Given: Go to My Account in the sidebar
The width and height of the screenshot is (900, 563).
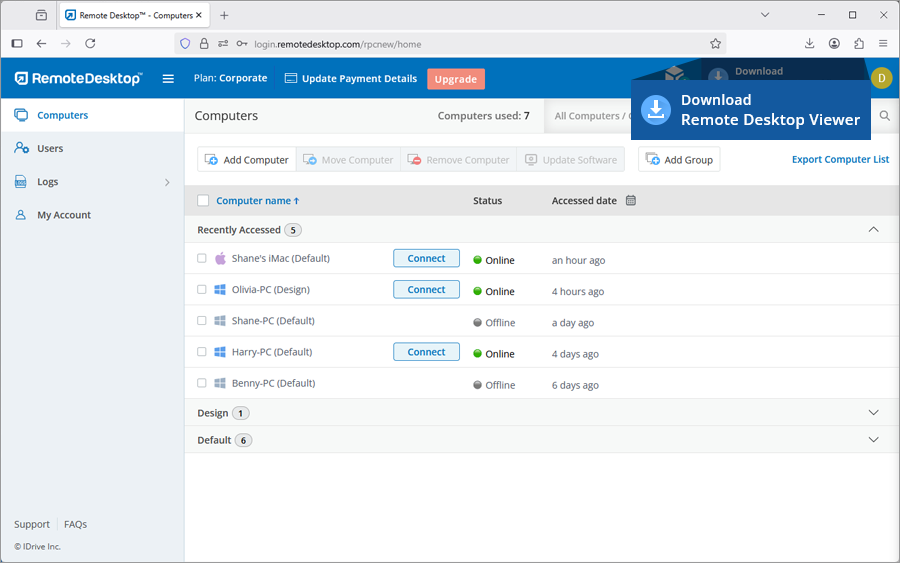Looking at the screenshot, I should click(x=64, y=215).
